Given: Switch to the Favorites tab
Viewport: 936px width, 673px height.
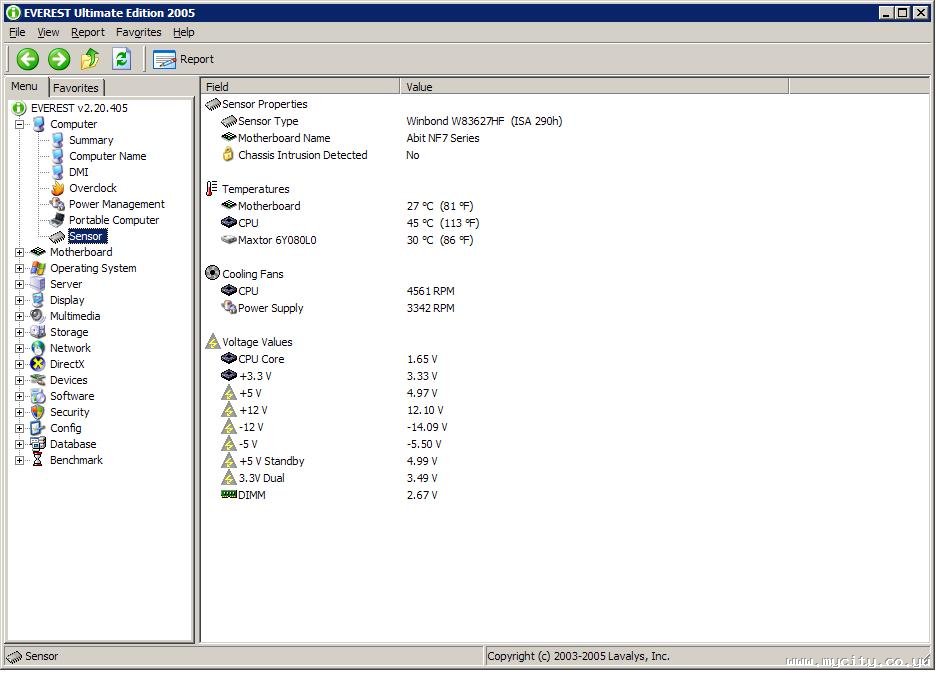Looking at the screenshot, I should pyautogui.click(x=76, y=88).
